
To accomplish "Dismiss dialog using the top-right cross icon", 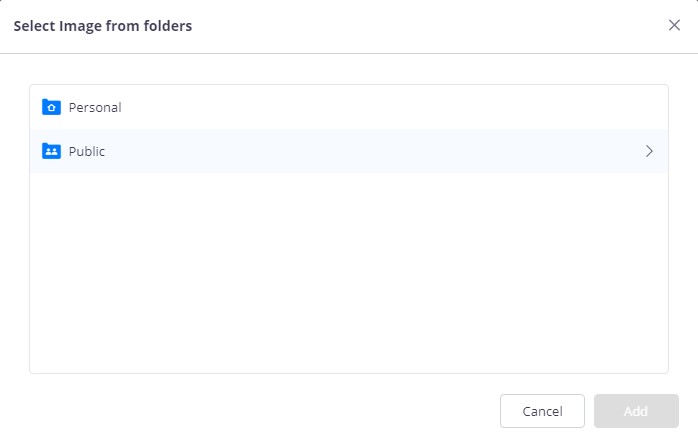I will [674, 25].
